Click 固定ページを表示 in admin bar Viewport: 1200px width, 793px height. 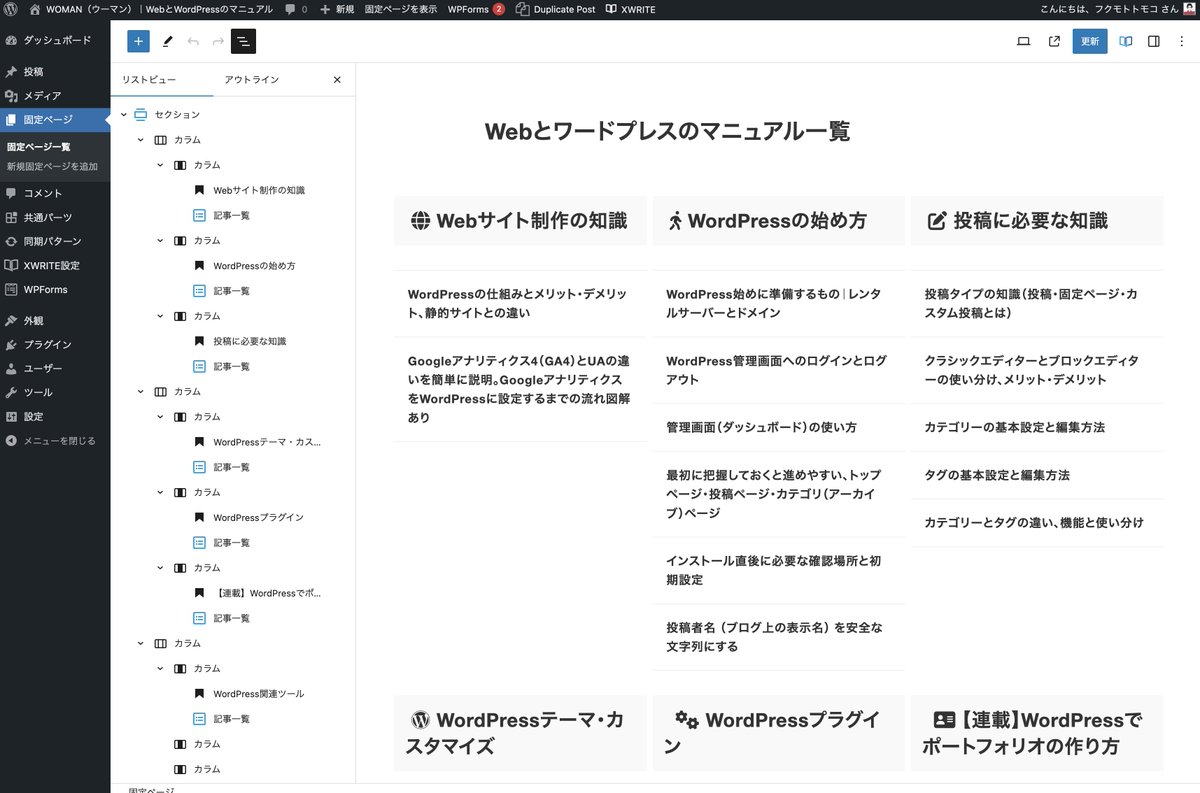point(401,9)
